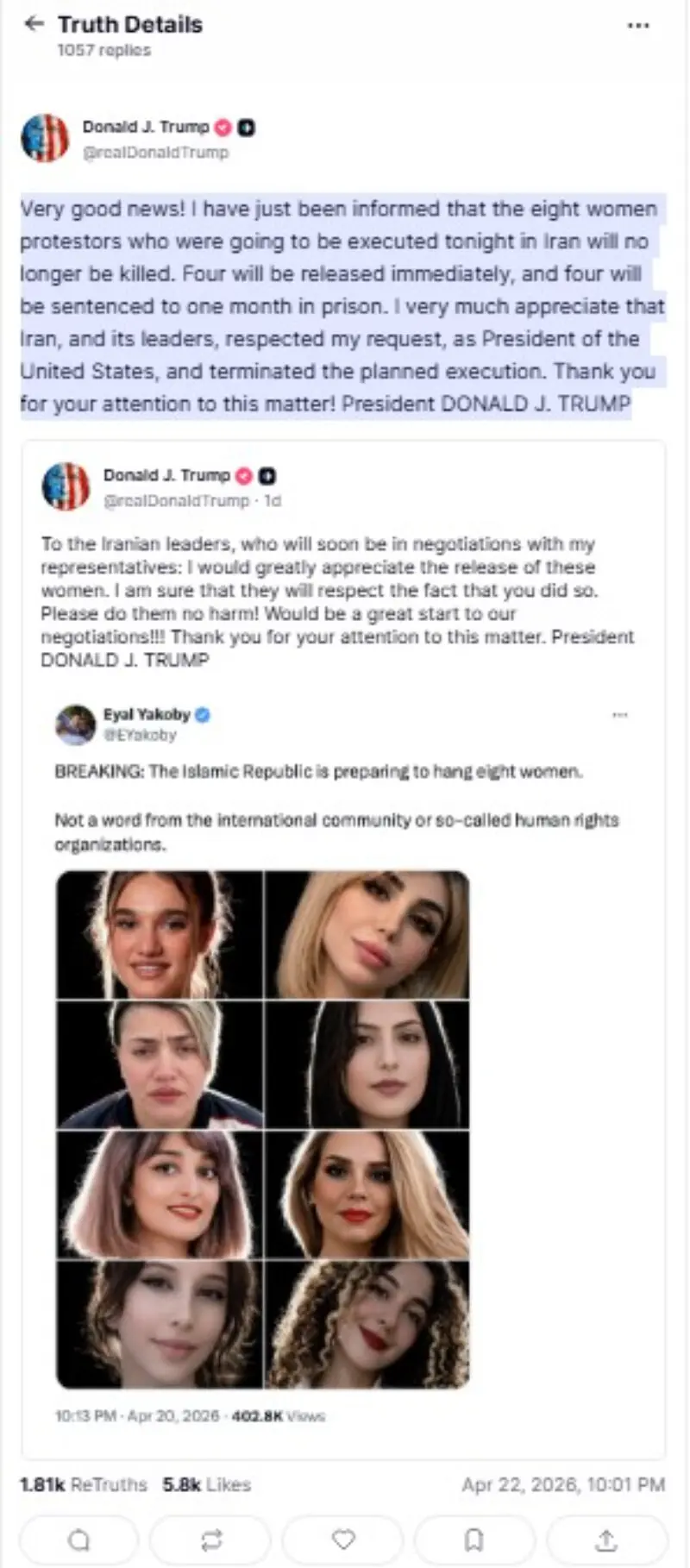This screenshot has height=1568, width=690.
Task: View the 1.81k ReTruths list
Action: pyautogui.click(x=84, y=1484)
